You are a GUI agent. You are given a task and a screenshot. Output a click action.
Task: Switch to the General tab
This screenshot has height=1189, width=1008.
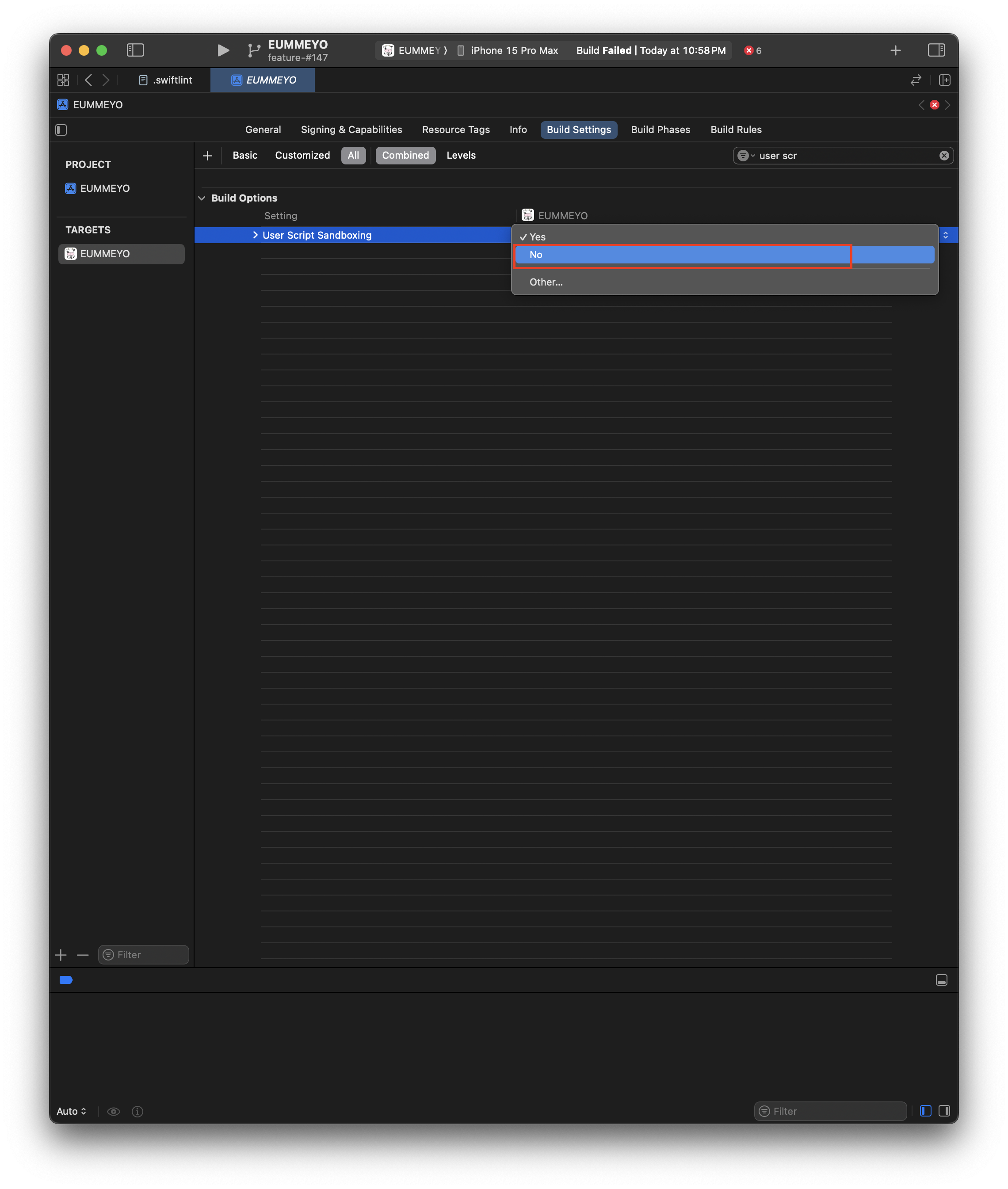click(x=263, y=130)
